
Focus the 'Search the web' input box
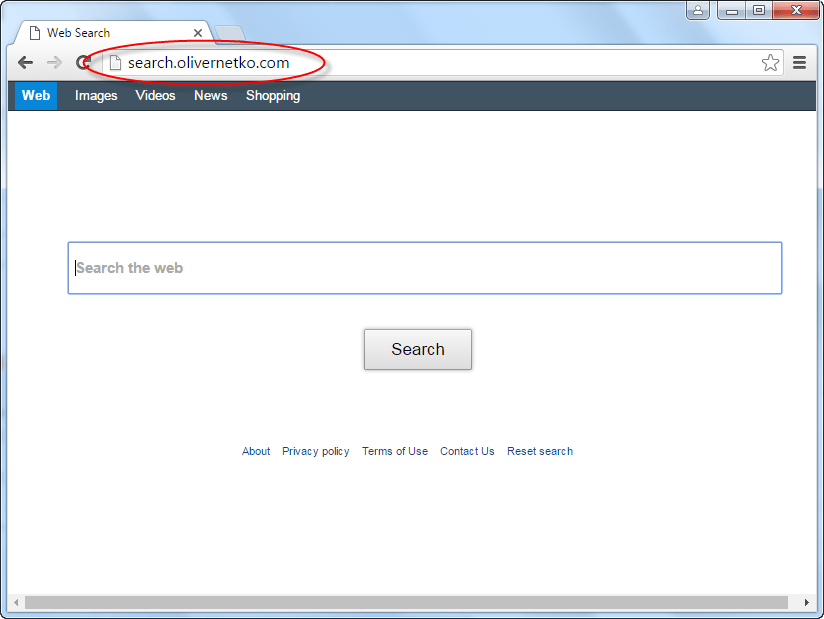coord(425,268)
